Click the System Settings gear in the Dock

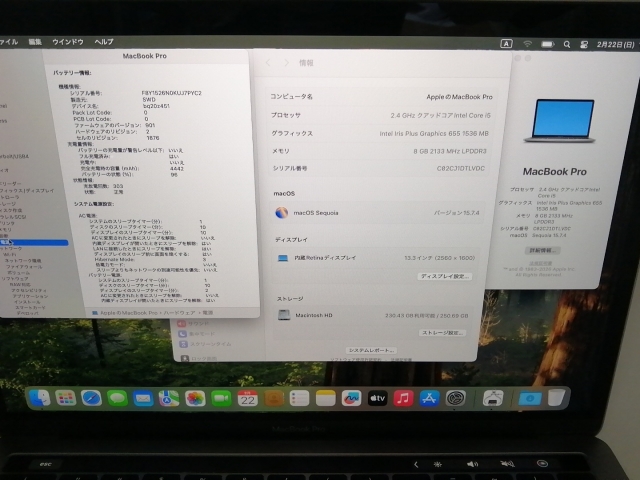coord(456,398)
